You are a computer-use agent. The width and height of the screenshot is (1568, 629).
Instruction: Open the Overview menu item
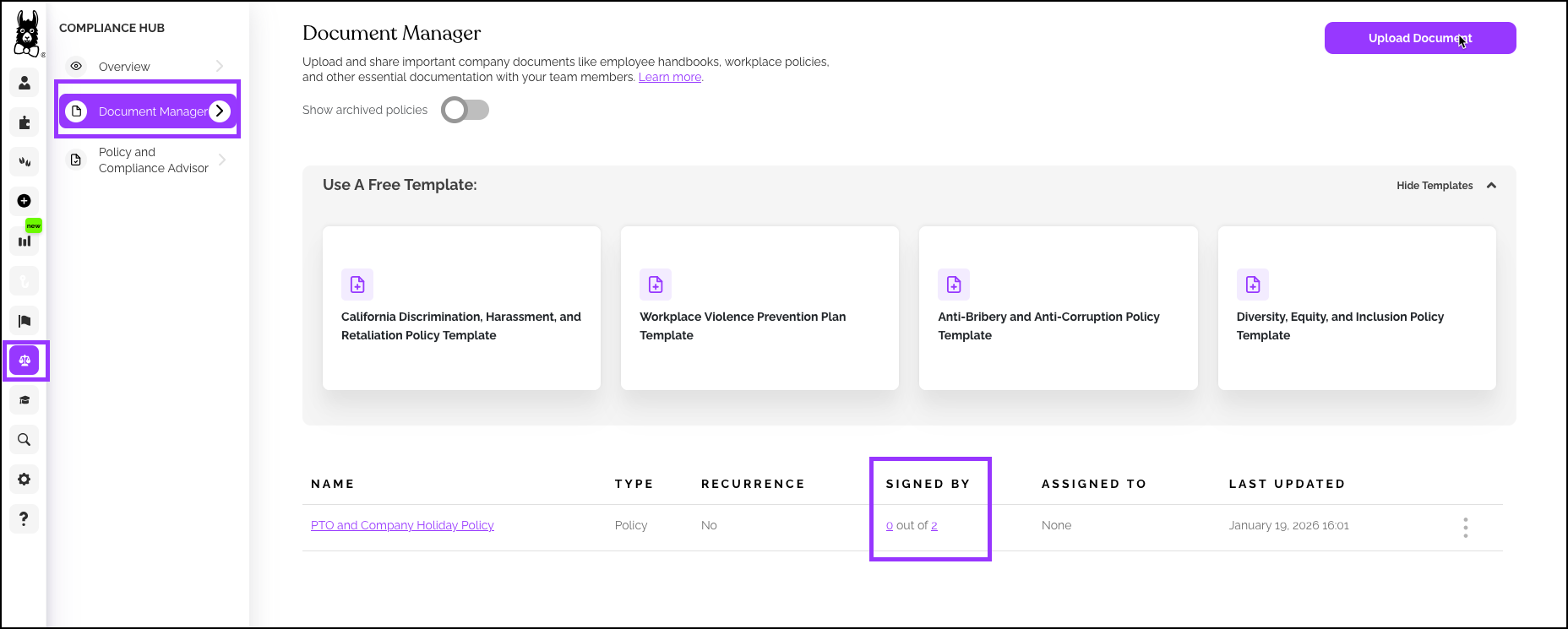124,67
